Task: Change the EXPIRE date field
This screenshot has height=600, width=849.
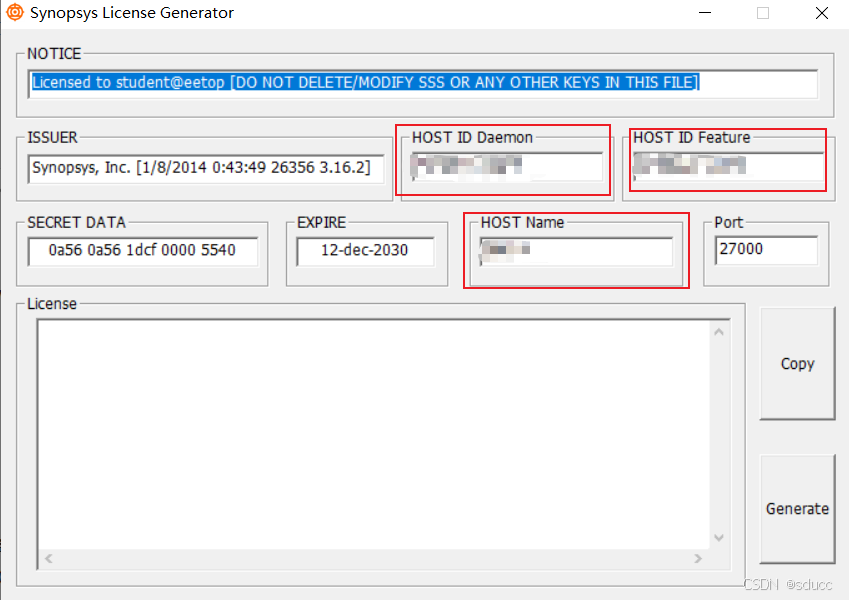Action: pyautogui.click(x=365, y=251)
